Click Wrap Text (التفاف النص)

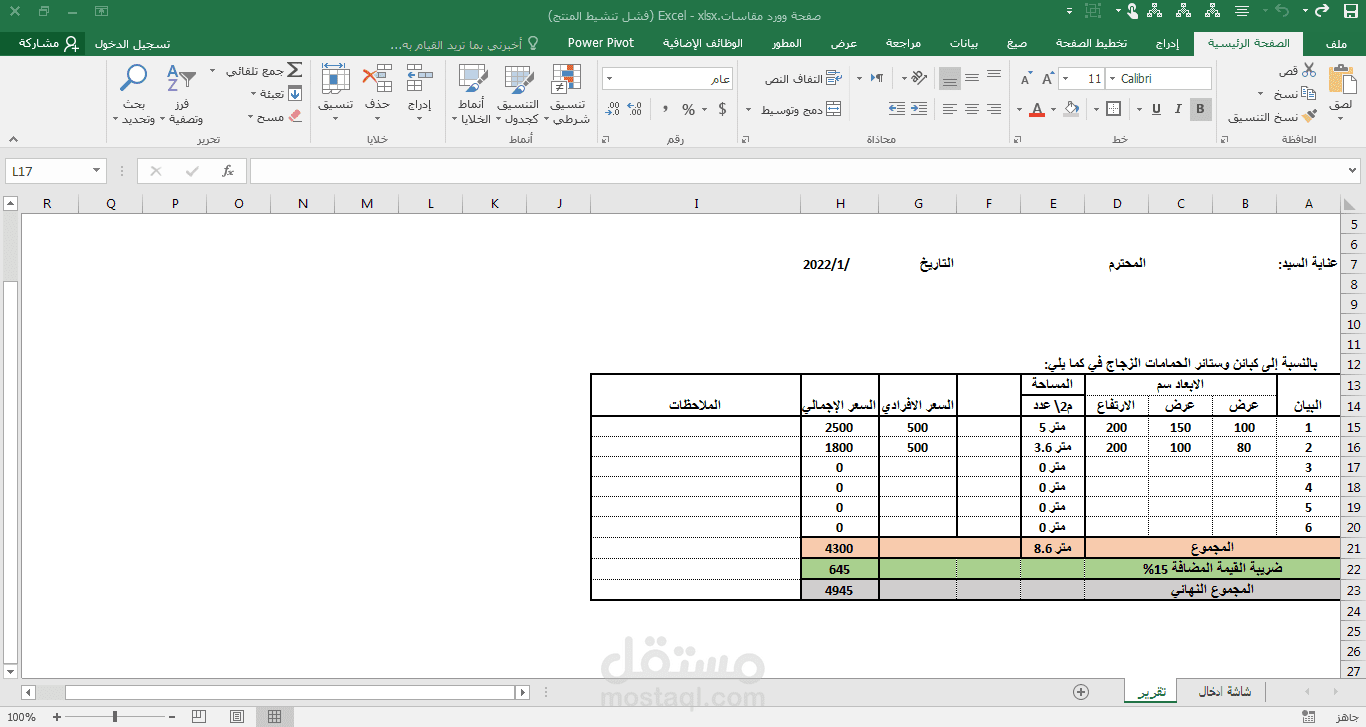tap(803, 78)
